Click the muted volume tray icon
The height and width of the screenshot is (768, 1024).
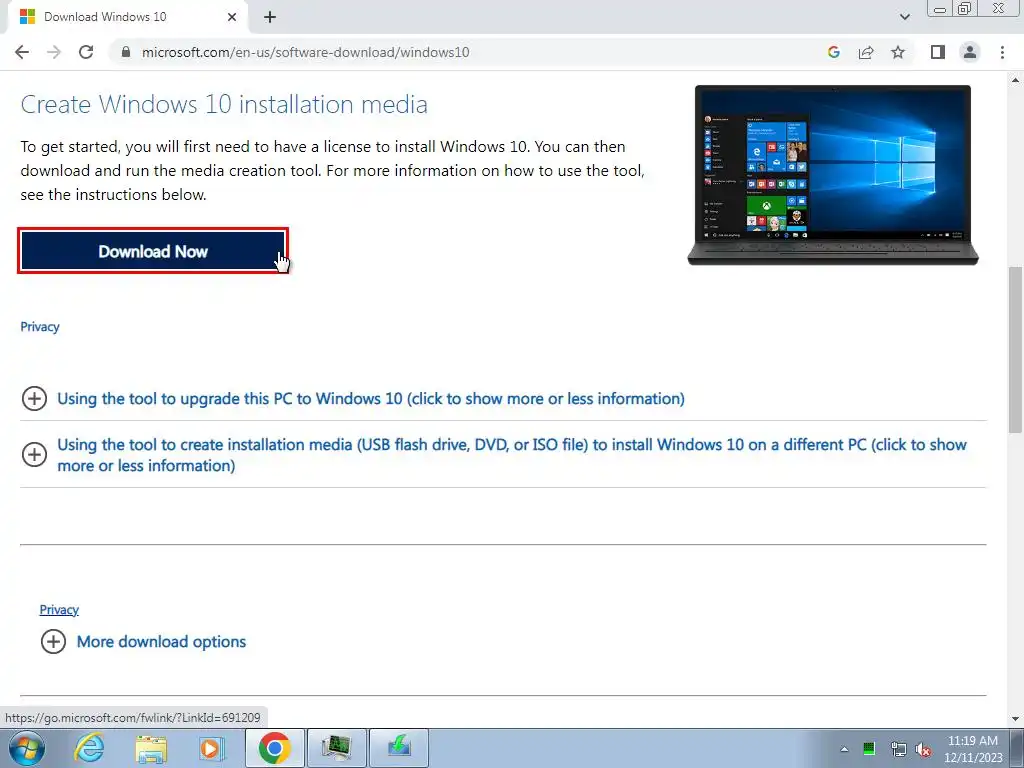pyautogui.click(x=923, y=749)
